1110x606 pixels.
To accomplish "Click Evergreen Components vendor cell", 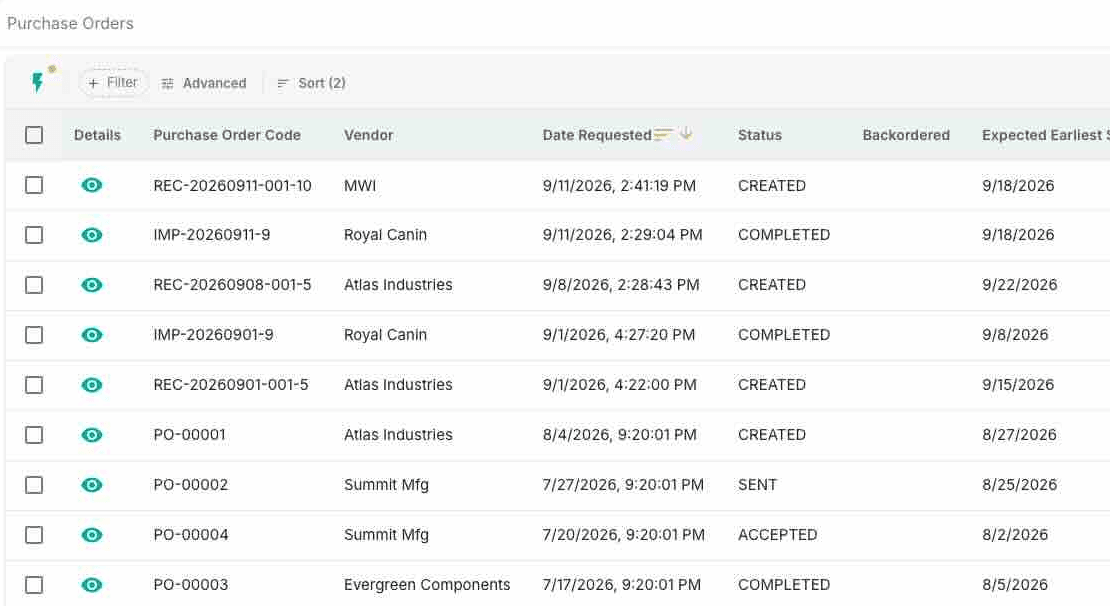I will 428,585.
